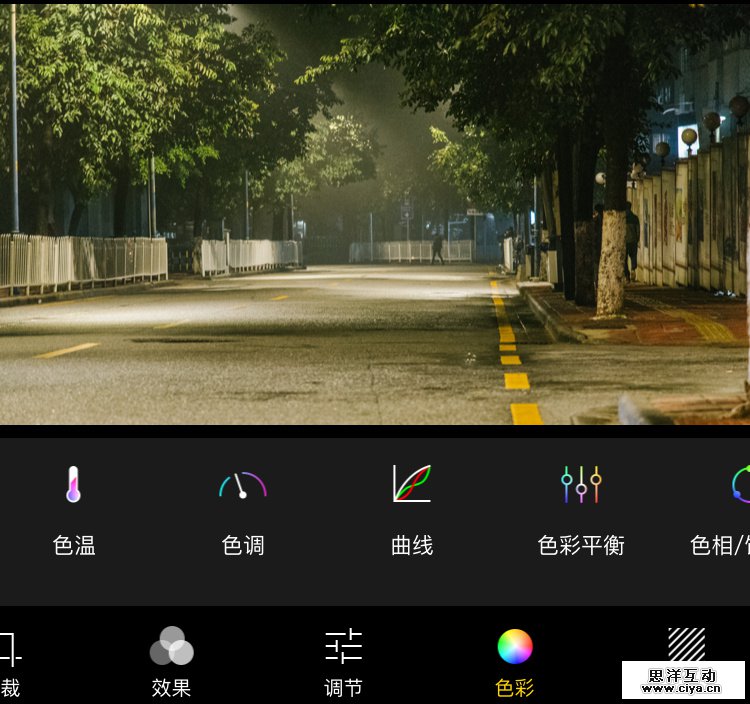This screenshot has width=750, height=704.
Task: Open the 色调 tint gauge icon
Action: click(x=242, y=485)
